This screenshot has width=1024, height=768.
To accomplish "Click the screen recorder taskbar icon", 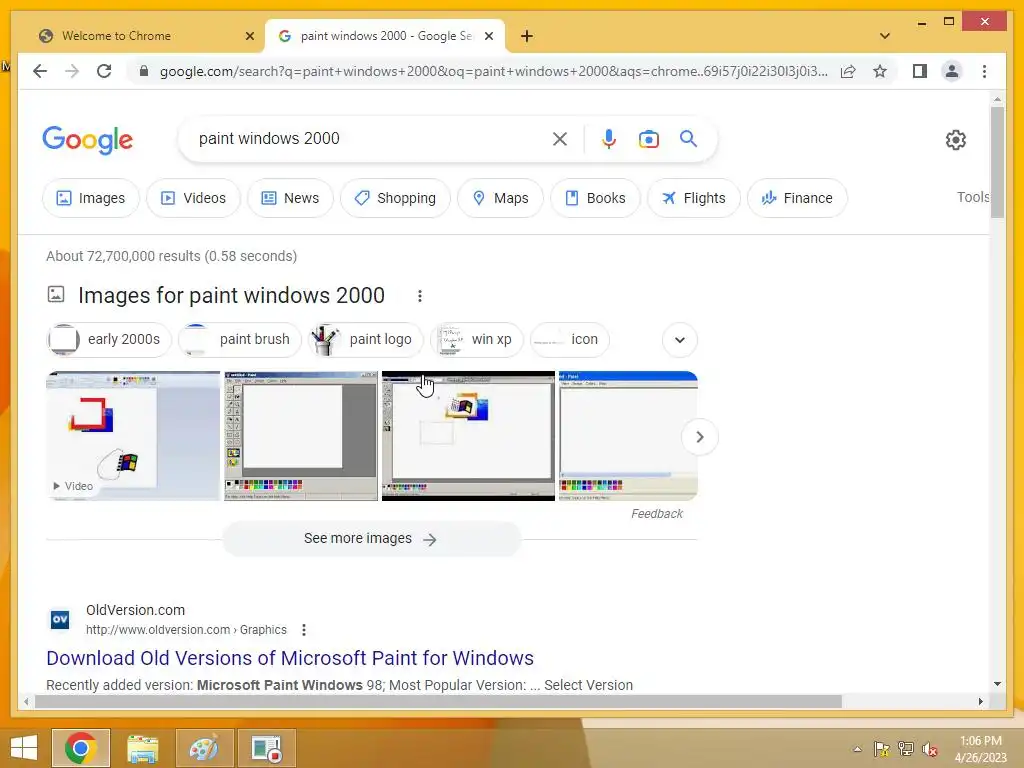I will click(266, 748).
